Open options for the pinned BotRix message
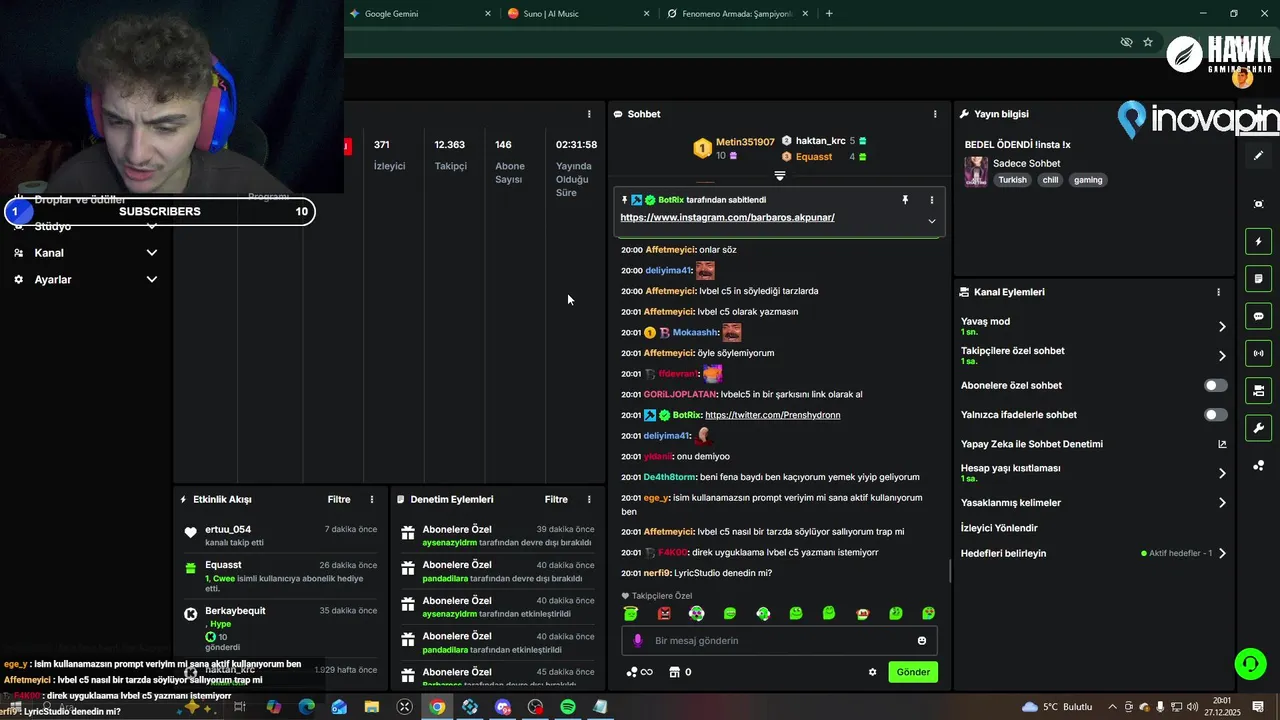This screenshot has height=720, width=1280. [x=932, y=200]
